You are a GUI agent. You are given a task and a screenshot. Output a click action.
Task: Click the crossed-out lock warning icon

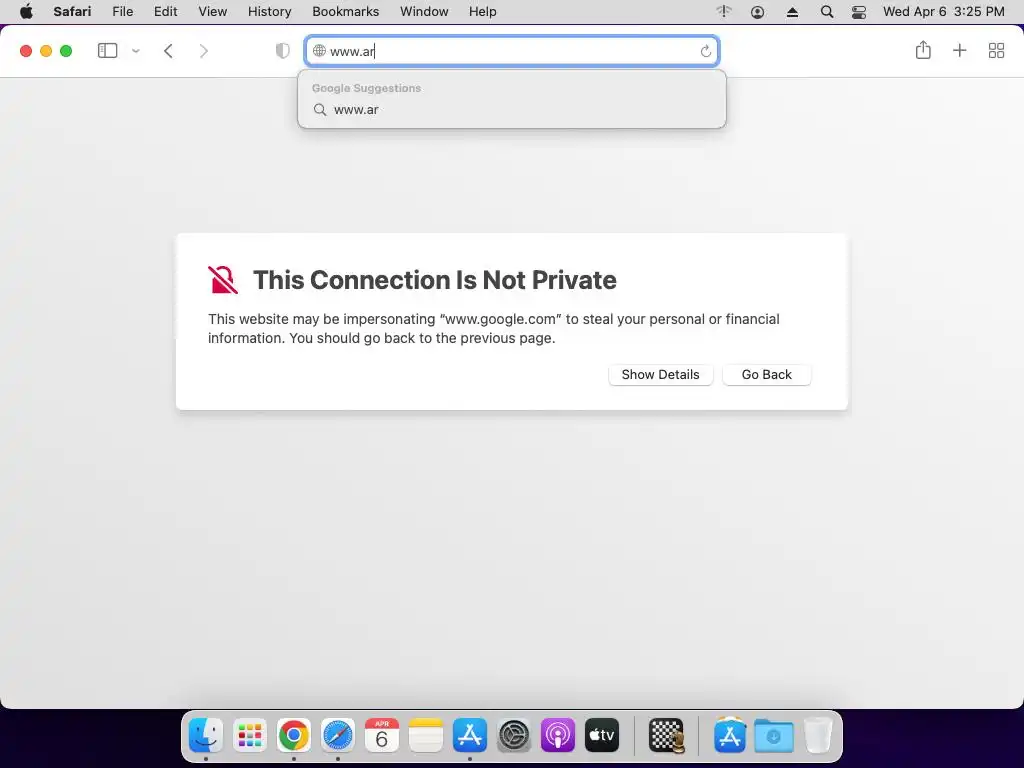click(x=223, y=280)
